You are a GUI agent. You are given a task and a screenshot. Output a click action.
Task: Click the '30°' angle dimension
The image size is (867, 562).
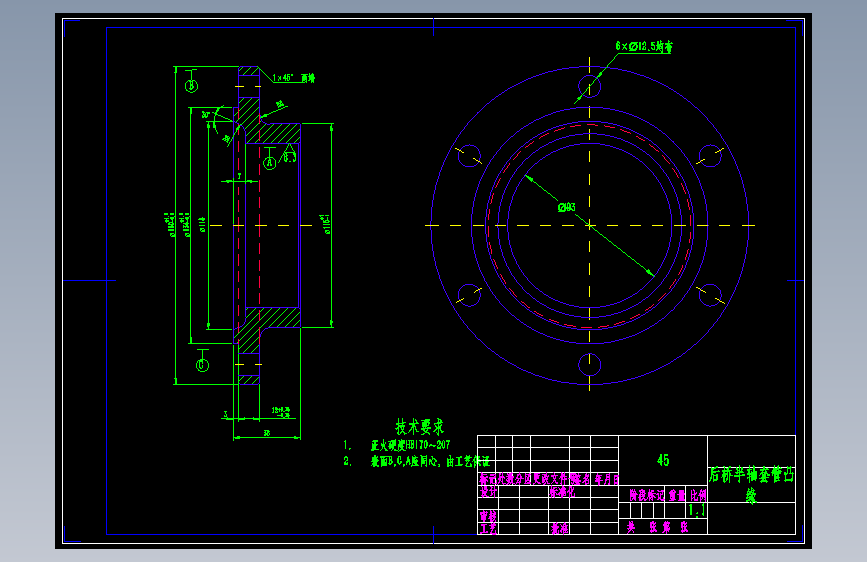point(206,115)
